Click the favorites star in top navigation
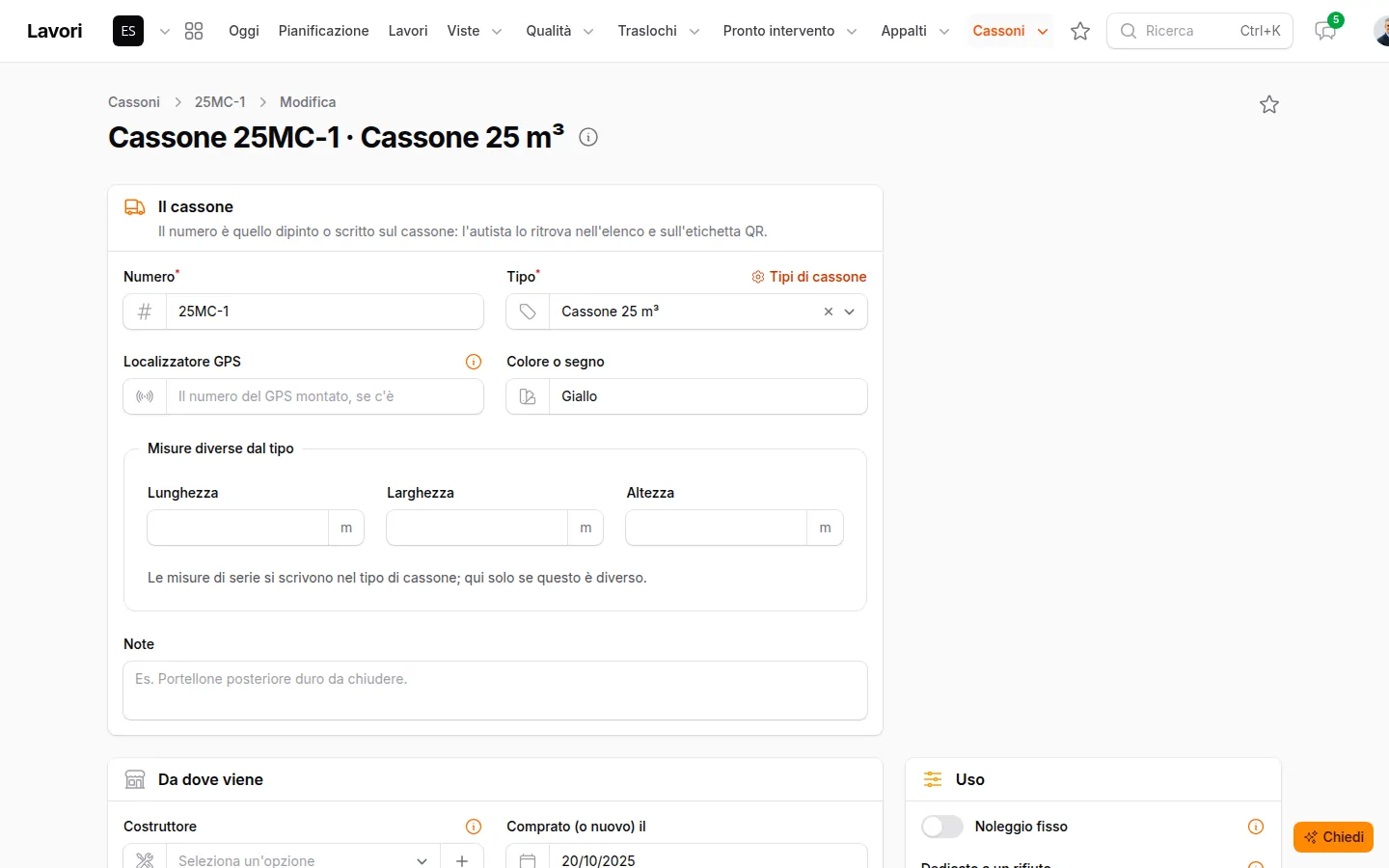The width and height of the screenshot is (1389, 868). click(1080, 31)
